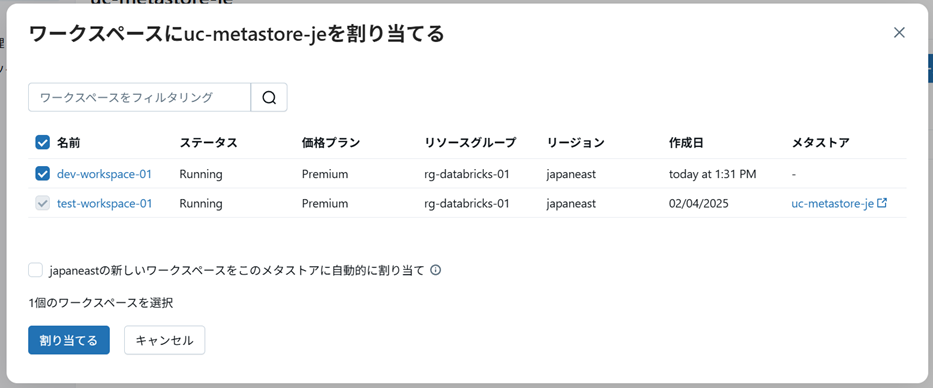Click Premium plan in dev-workspace-01 row
Image resolution: width=933 pixels, height=388 pixels.
[325, 174]
